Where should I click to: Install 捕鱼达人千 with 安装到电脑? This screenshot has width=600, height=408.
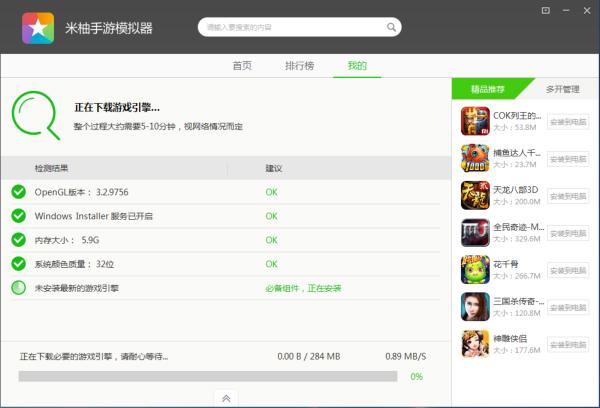point(568,159)
